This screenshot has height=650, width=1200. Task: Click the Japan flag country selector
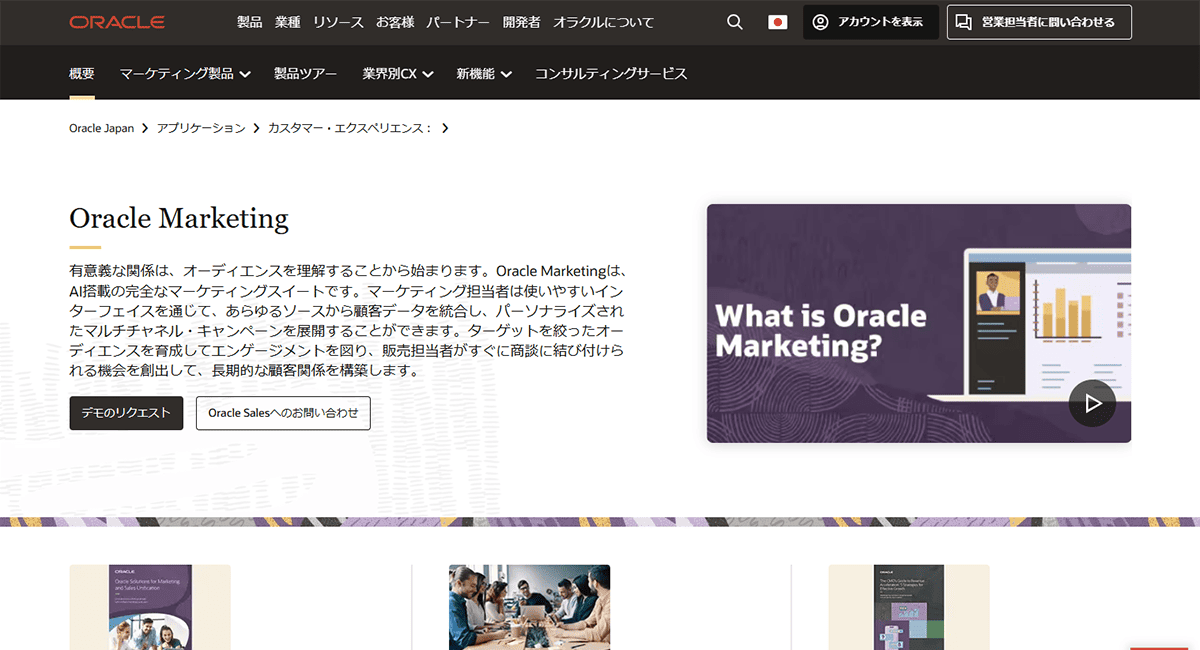click(777, 21)
